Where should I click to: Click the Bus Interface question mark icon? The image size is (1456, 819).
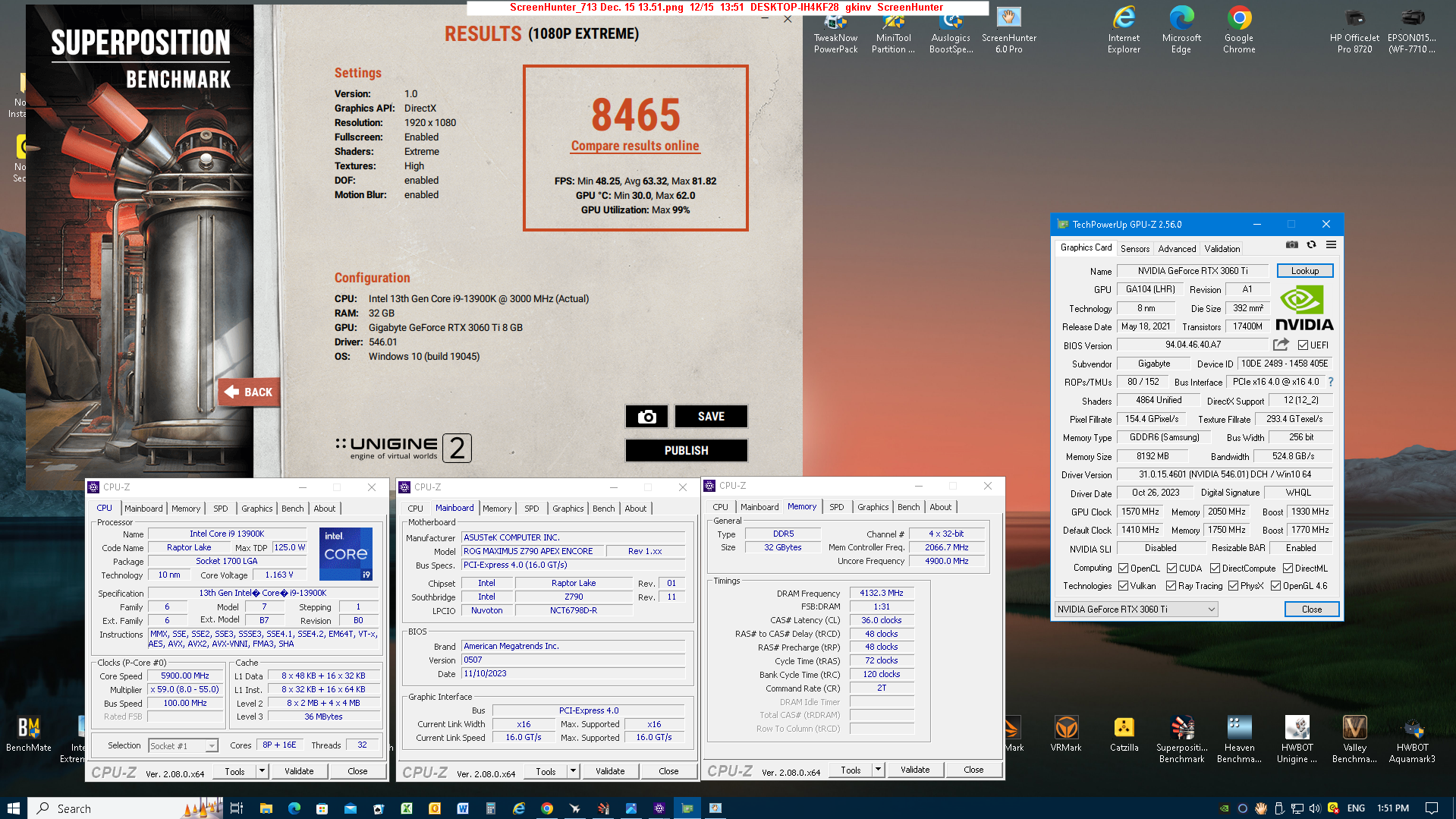point(1330,382)
